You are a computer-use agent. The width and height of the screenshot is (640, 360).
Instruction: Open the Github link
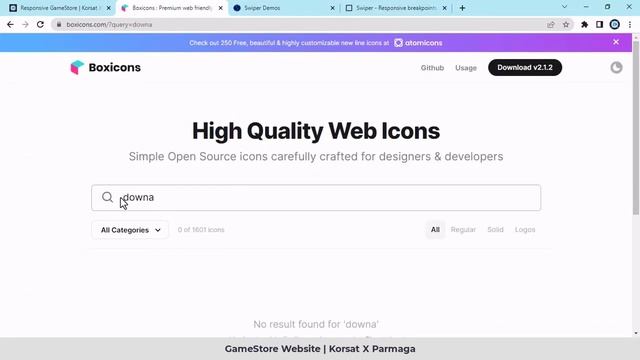click(x=432, y=68)
